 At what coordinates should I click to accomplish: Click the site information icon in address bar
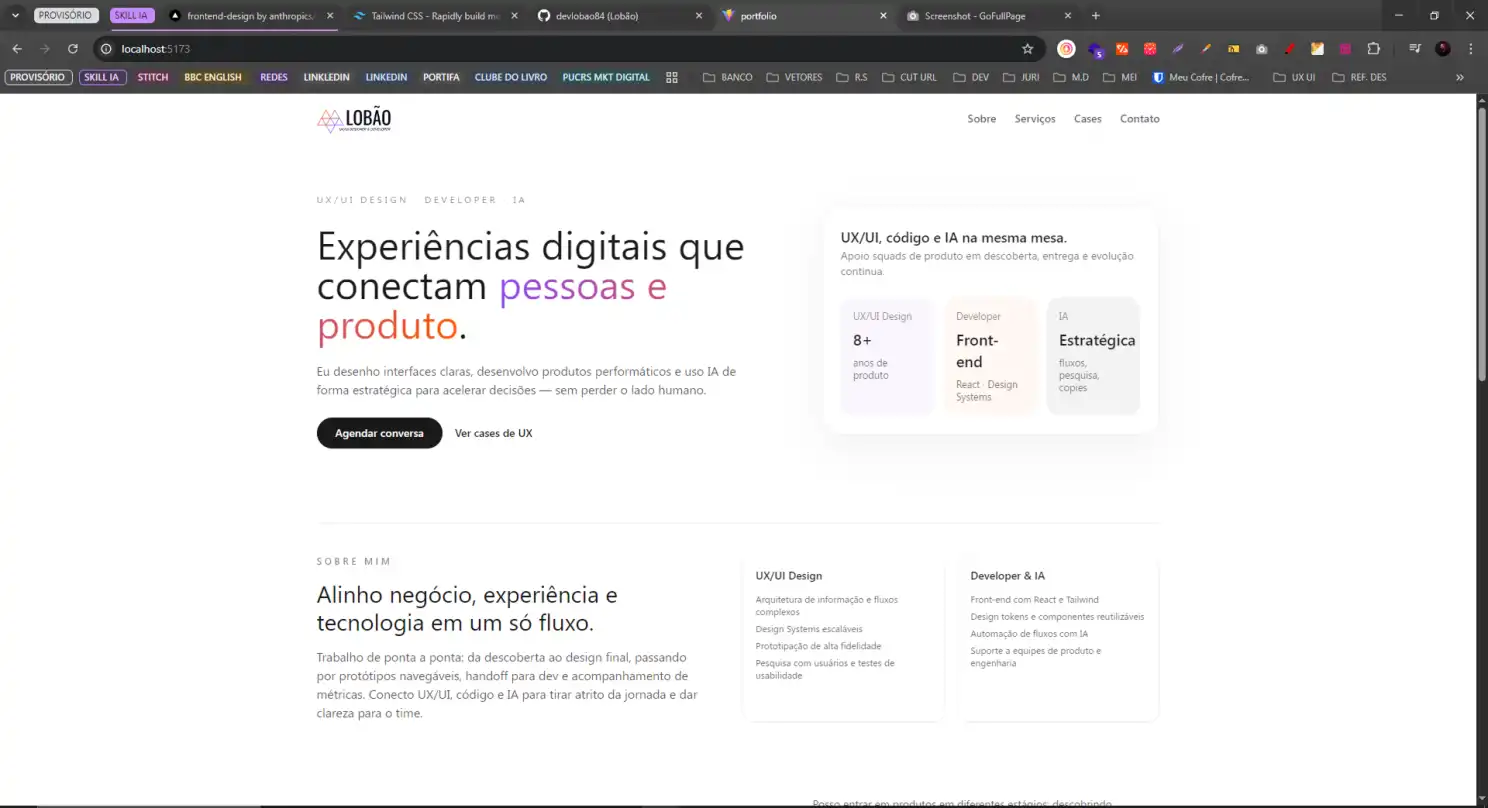106,48
